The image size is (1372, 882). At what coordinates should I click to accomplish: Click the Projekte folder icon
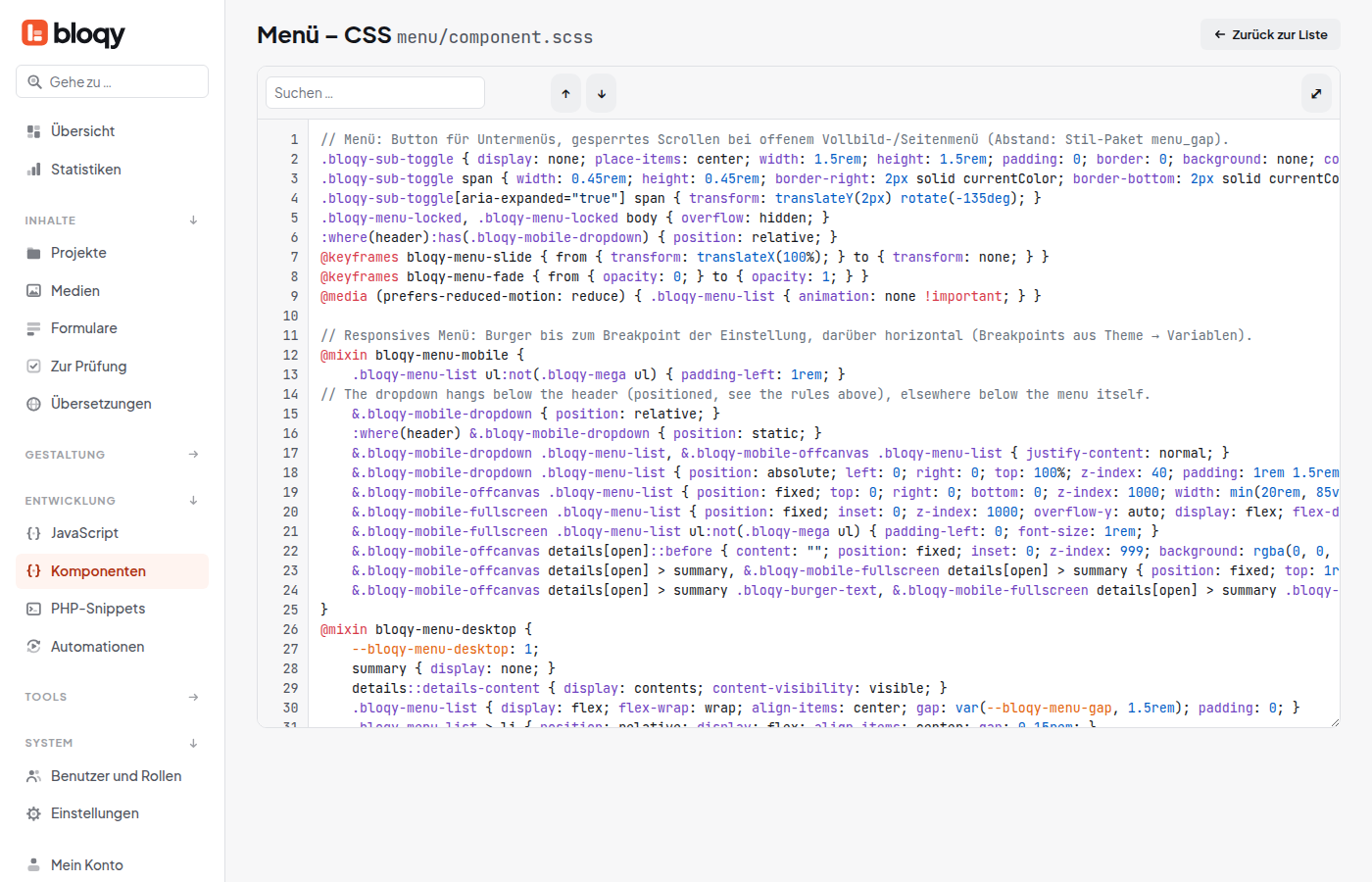click(33, 253)
